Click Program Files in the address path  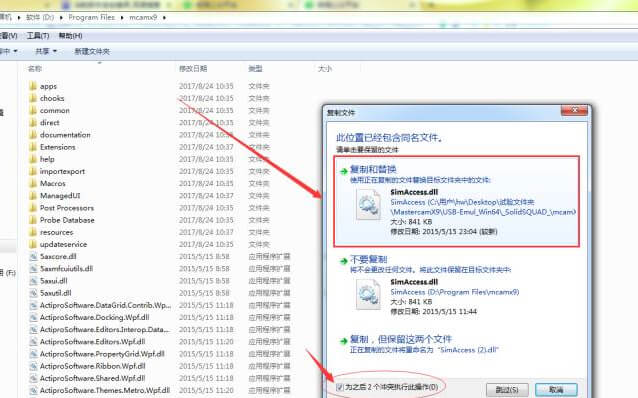coord(92,17)
